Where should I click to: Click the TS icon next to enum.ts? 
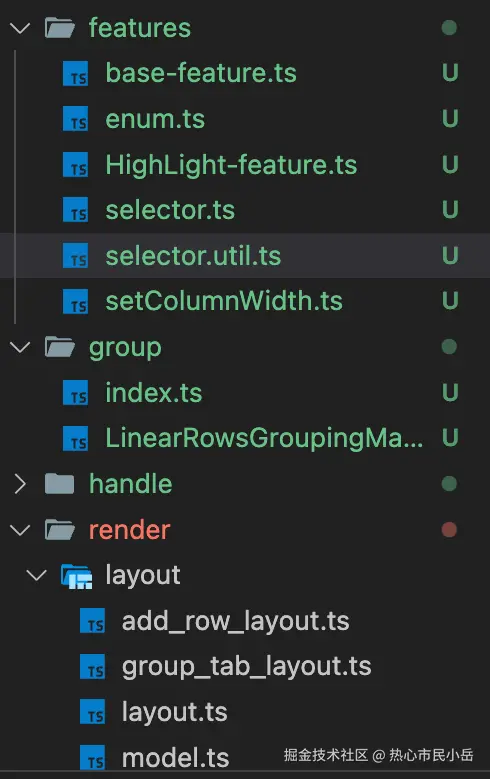[76, 119]
